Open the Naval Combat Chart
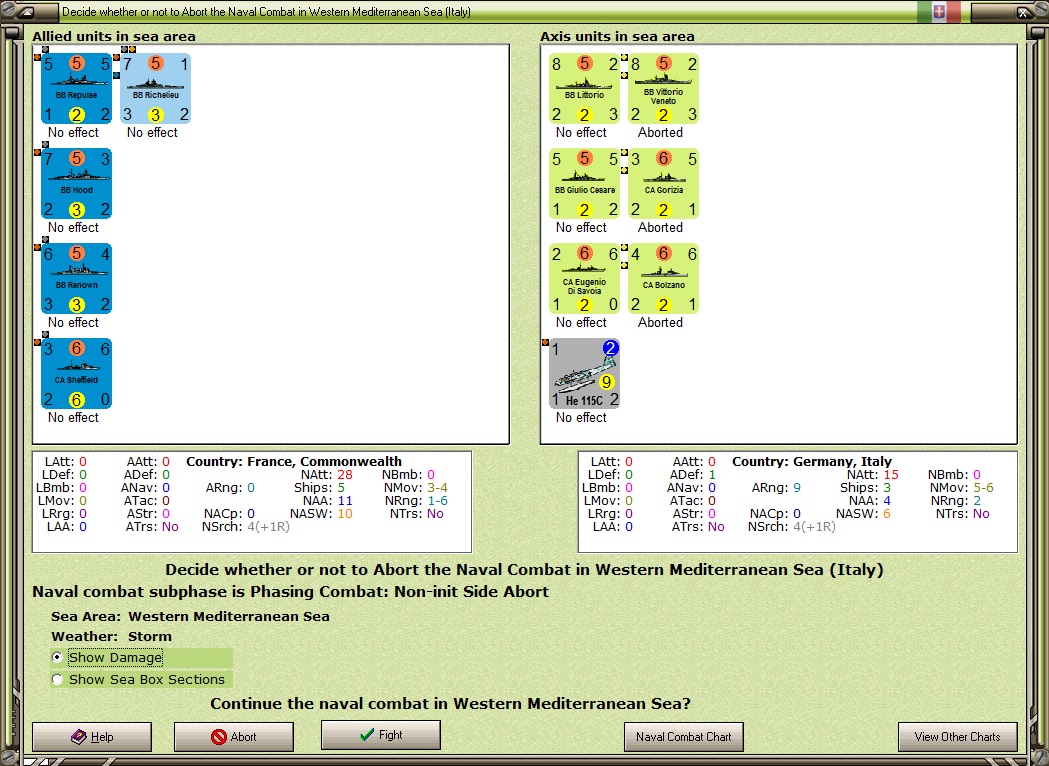The height and width of the screenshot is (766, 1049). (x=684, y=737)
